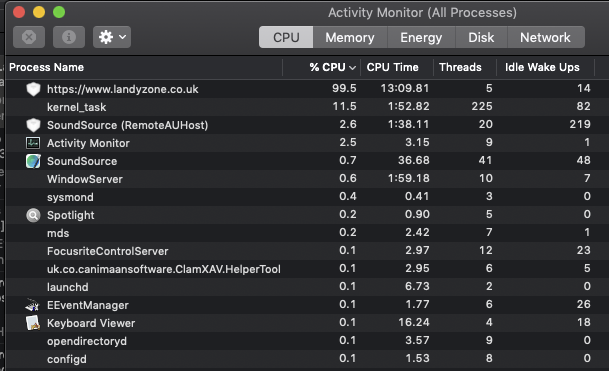Sort by the Process Name column header
The width and height of the screenshot is (609, 371).
47,68
